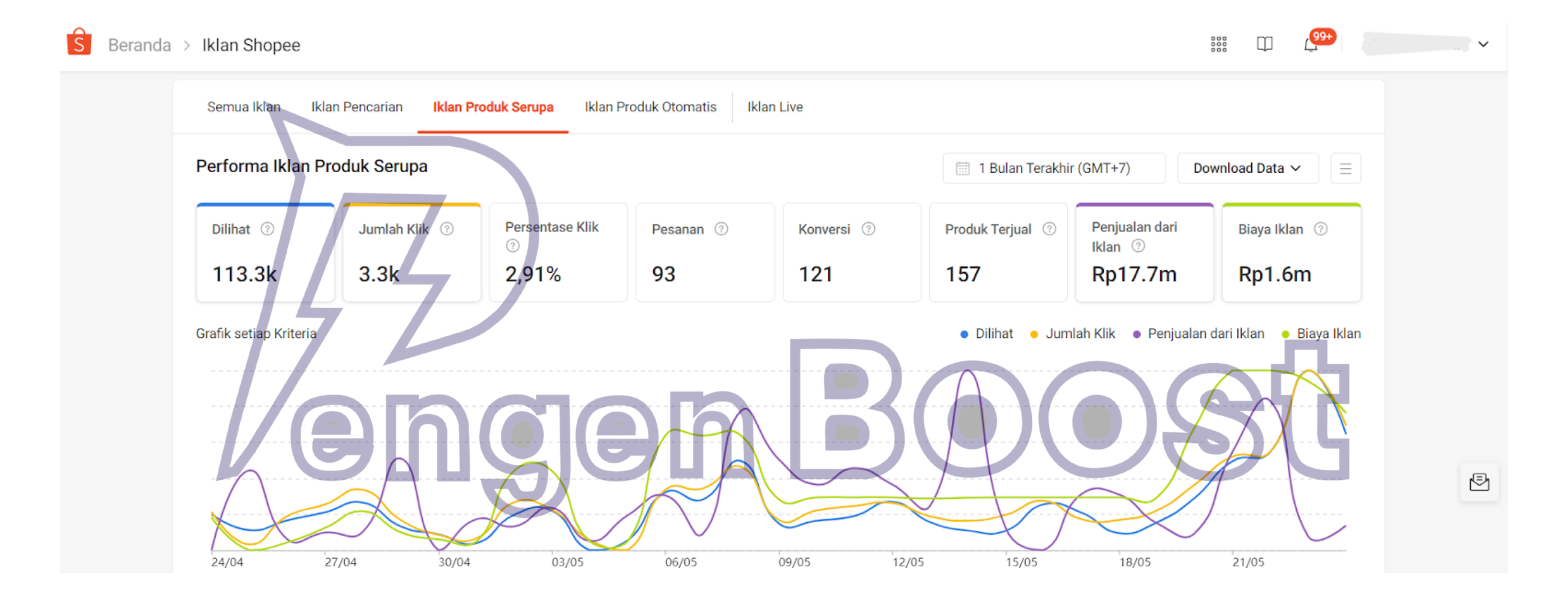The height and width of the screenshot is (597, 1568).
Task: Toggle the Dilihat metric card
Action: [x=265, y=253]
